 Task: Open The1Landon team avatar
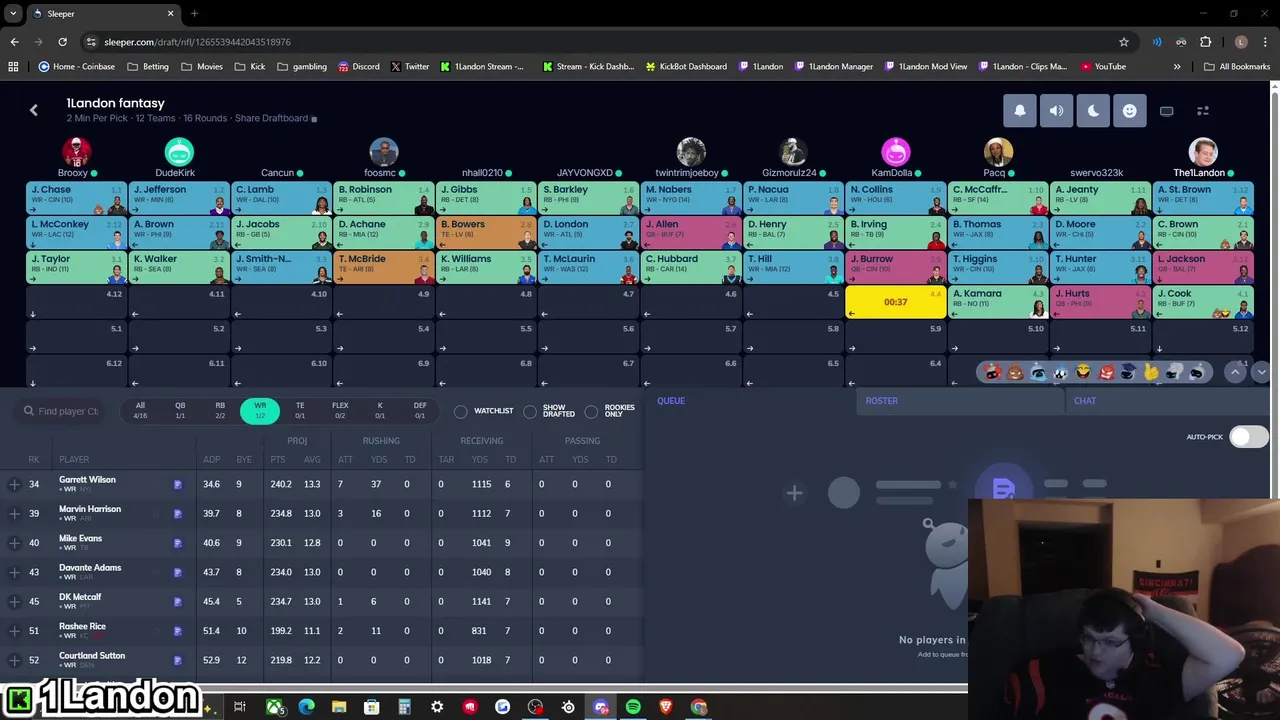pos(1203,152)
